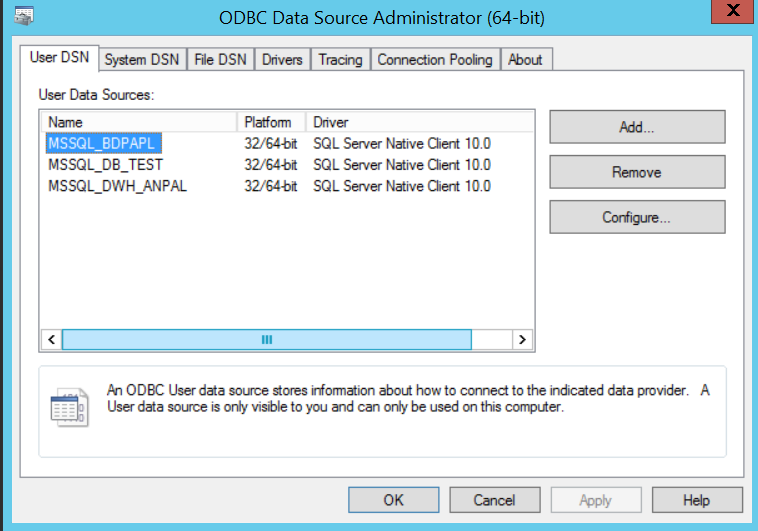Screen dimensions: 758x531
Task: Switch to the System DSN tab
Action: point(142,60)
